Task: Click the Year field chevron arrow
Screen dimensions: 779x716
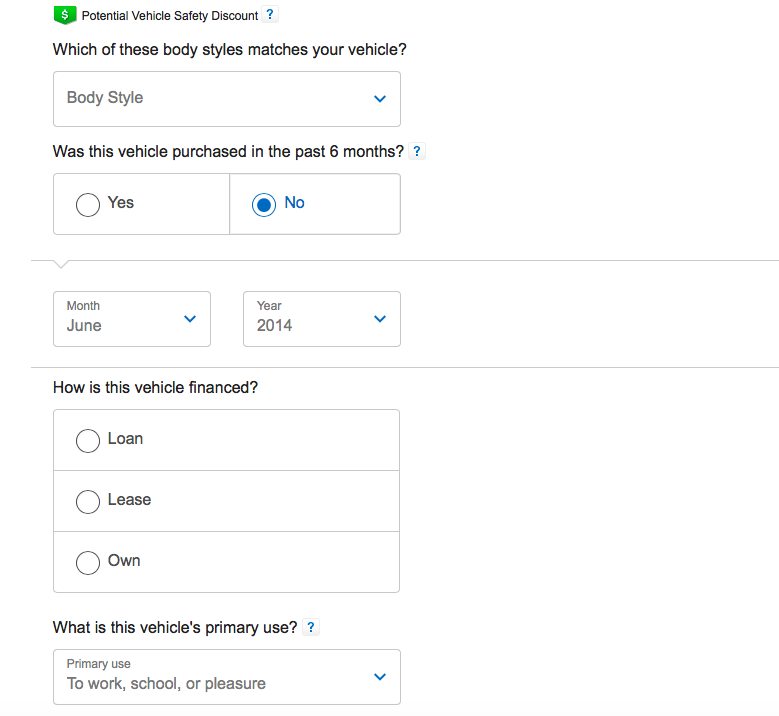Action: click(379, 319)
